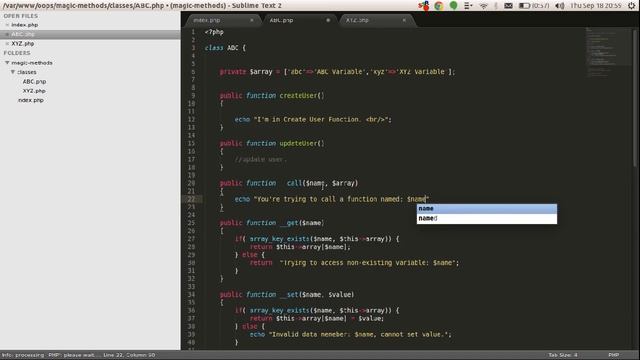Click the "<?php" opening tag line
The width and height of the screenshot is (640, 360).
point(214,32)
